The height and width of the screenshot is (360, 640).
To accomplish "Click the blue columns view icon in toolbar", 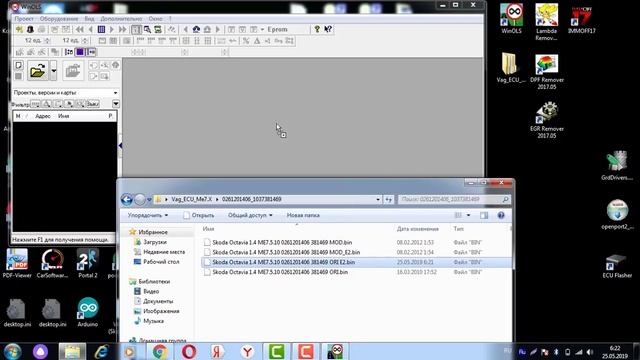I will pyautogui.click(x=101, y=29).
